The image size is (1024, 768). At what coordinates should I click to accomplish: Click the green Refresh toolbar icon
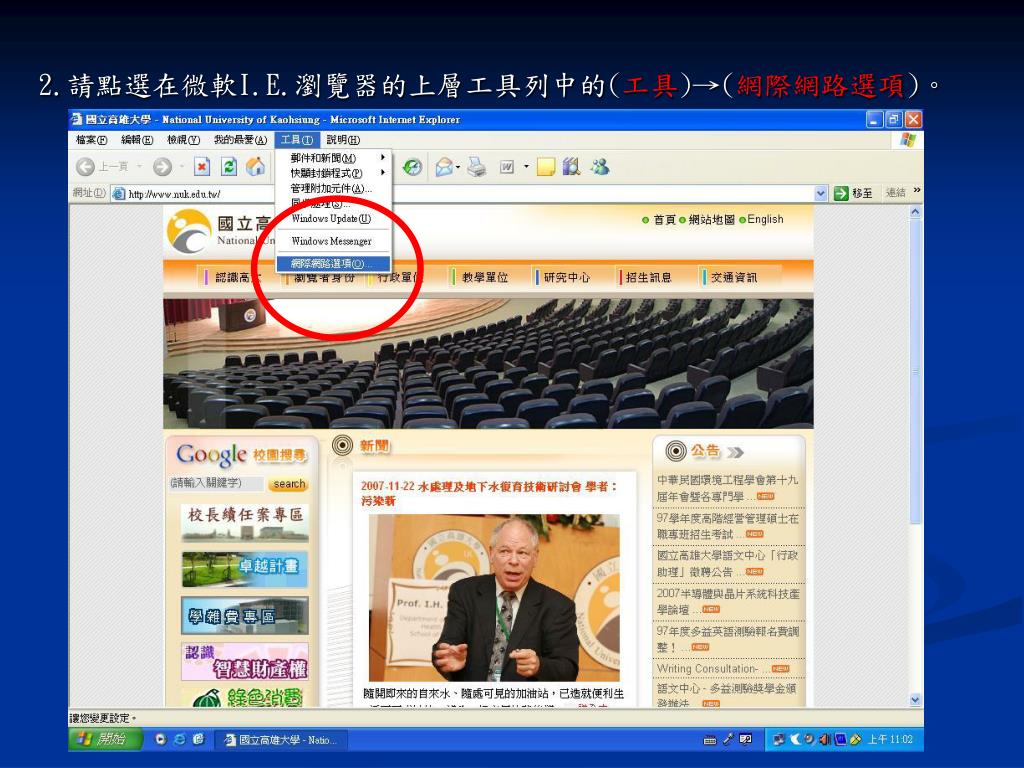229,167
